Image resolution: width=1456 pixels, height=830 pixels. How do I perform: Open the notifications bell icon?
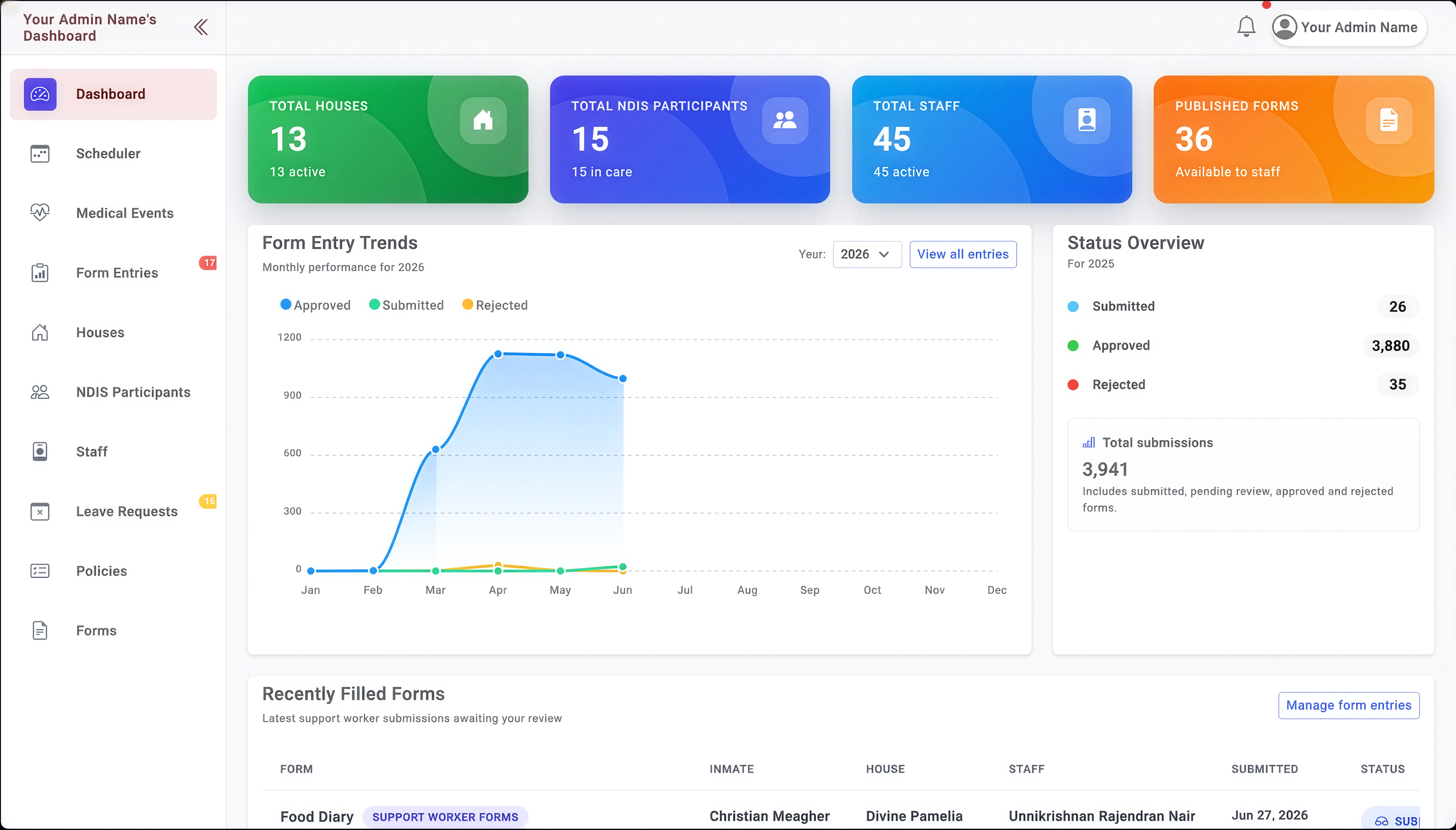click(1246, 27)
